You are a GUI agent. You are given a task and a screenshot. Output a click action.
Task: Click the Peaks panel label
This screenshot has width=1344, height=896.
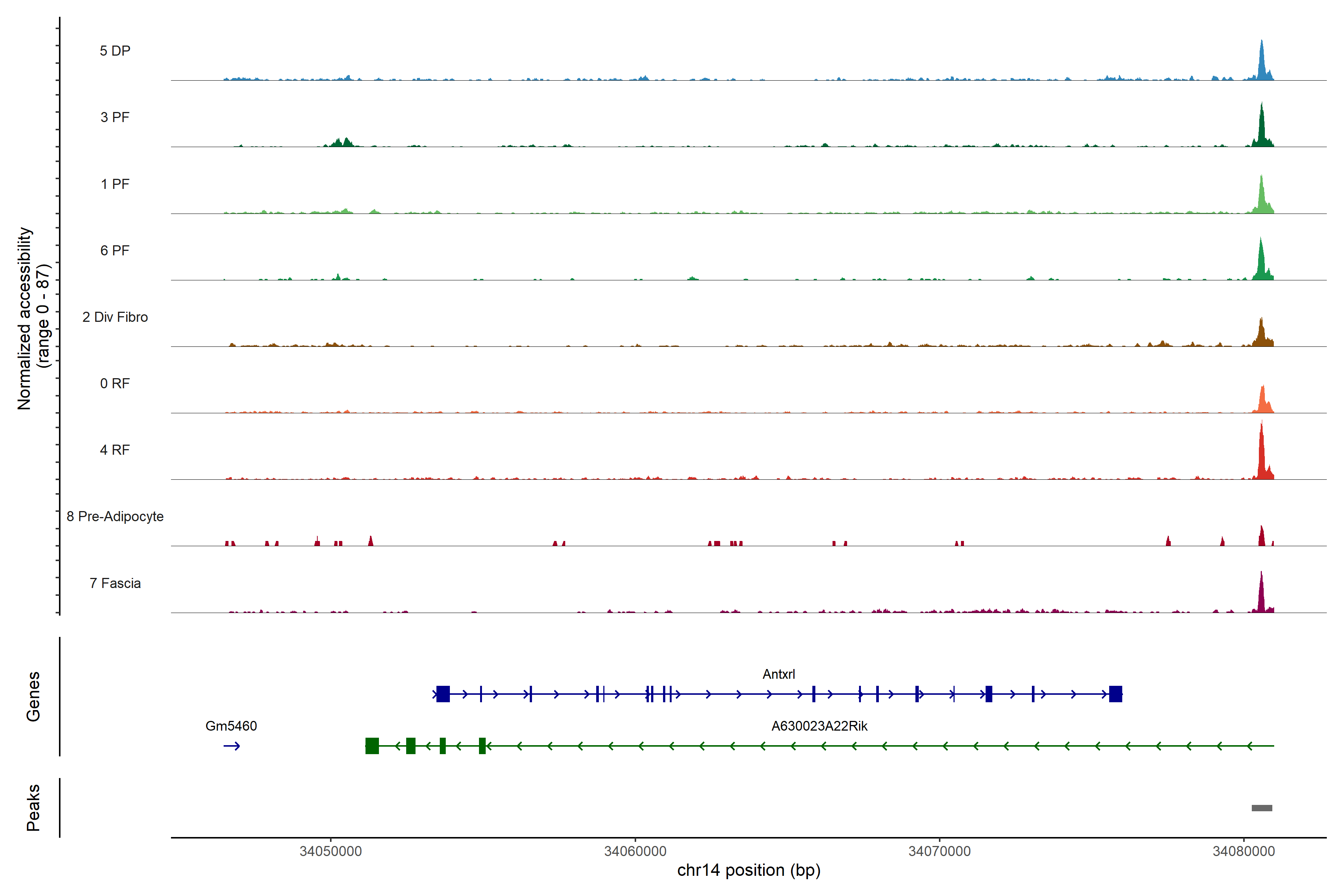(x=33, y=808)
